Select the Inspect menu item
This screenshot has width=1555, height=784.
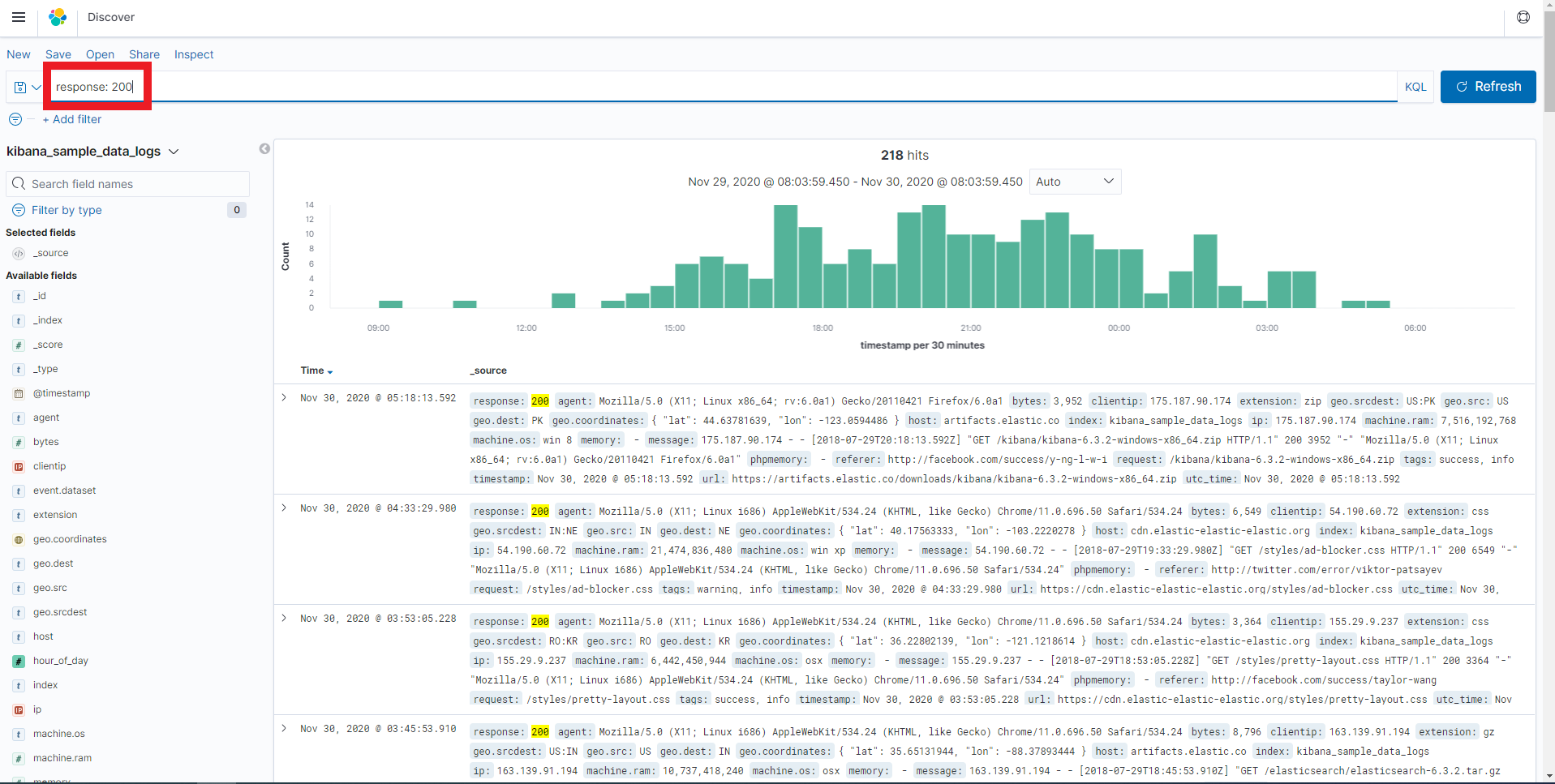193,54
